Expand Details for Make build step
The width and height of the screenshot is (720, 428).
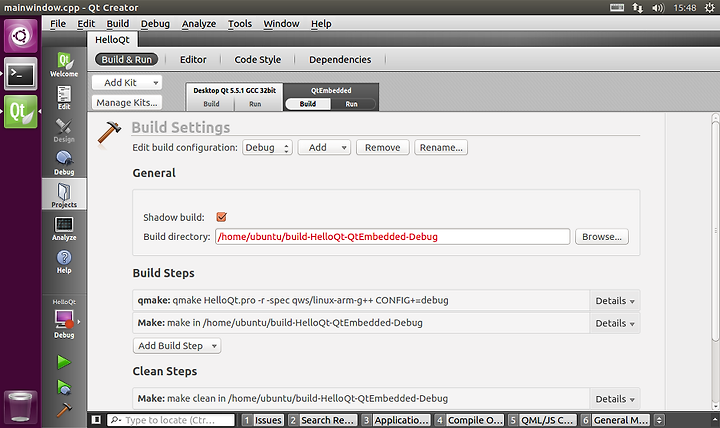point(614,323)
